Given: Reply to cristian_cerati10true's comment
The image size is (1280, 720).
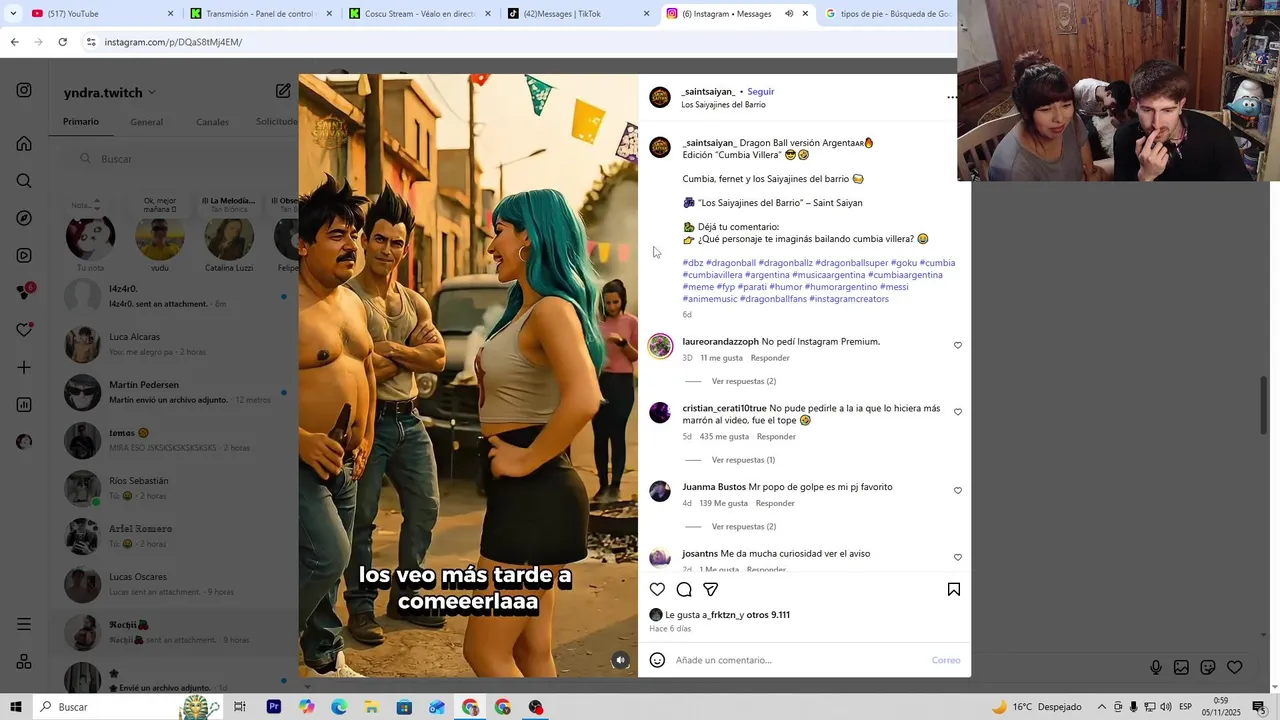Looking at the screenshot, I should coord(776,437).
